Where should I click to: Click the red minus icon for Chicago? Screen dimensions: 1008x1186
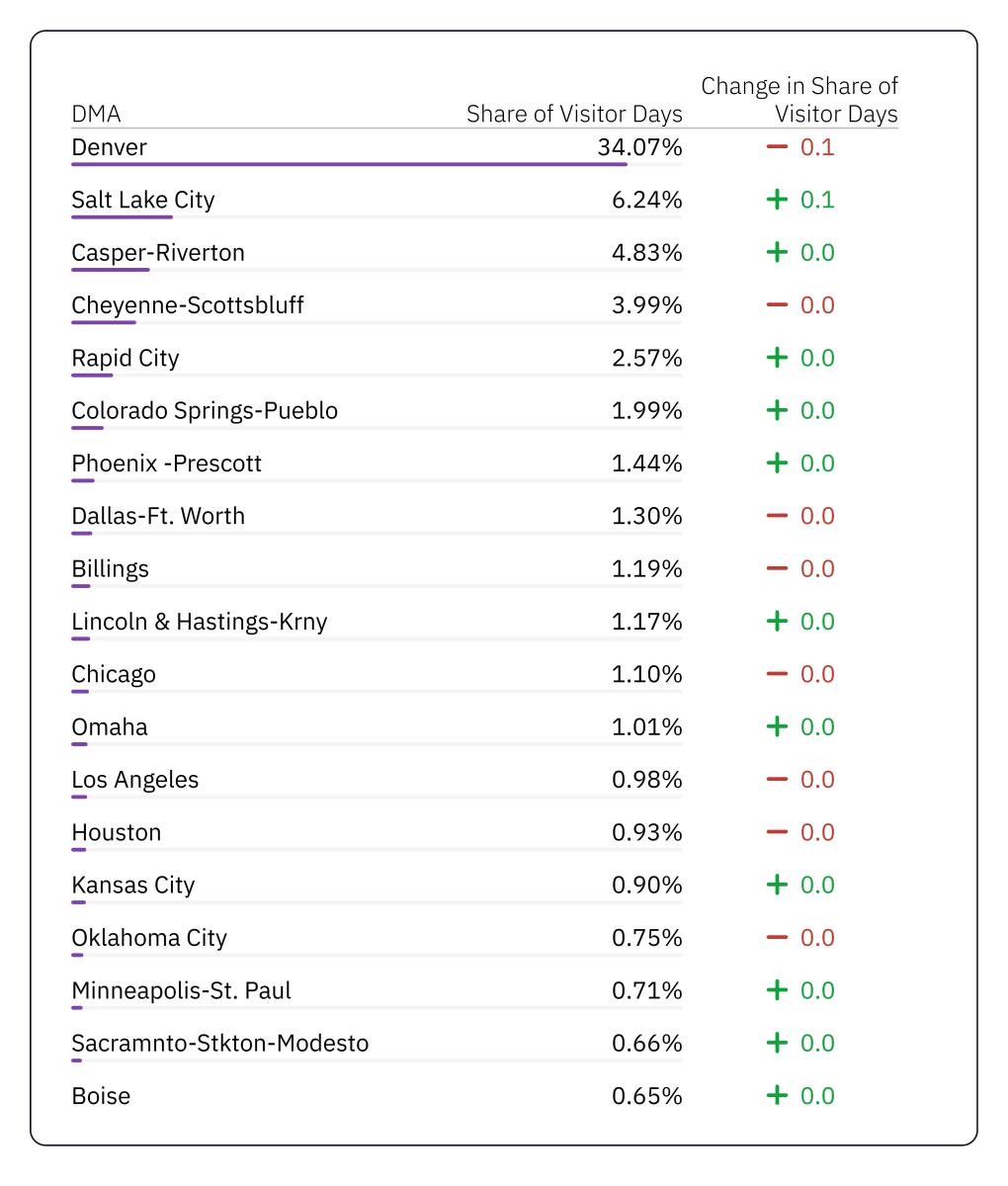(777, 674)
